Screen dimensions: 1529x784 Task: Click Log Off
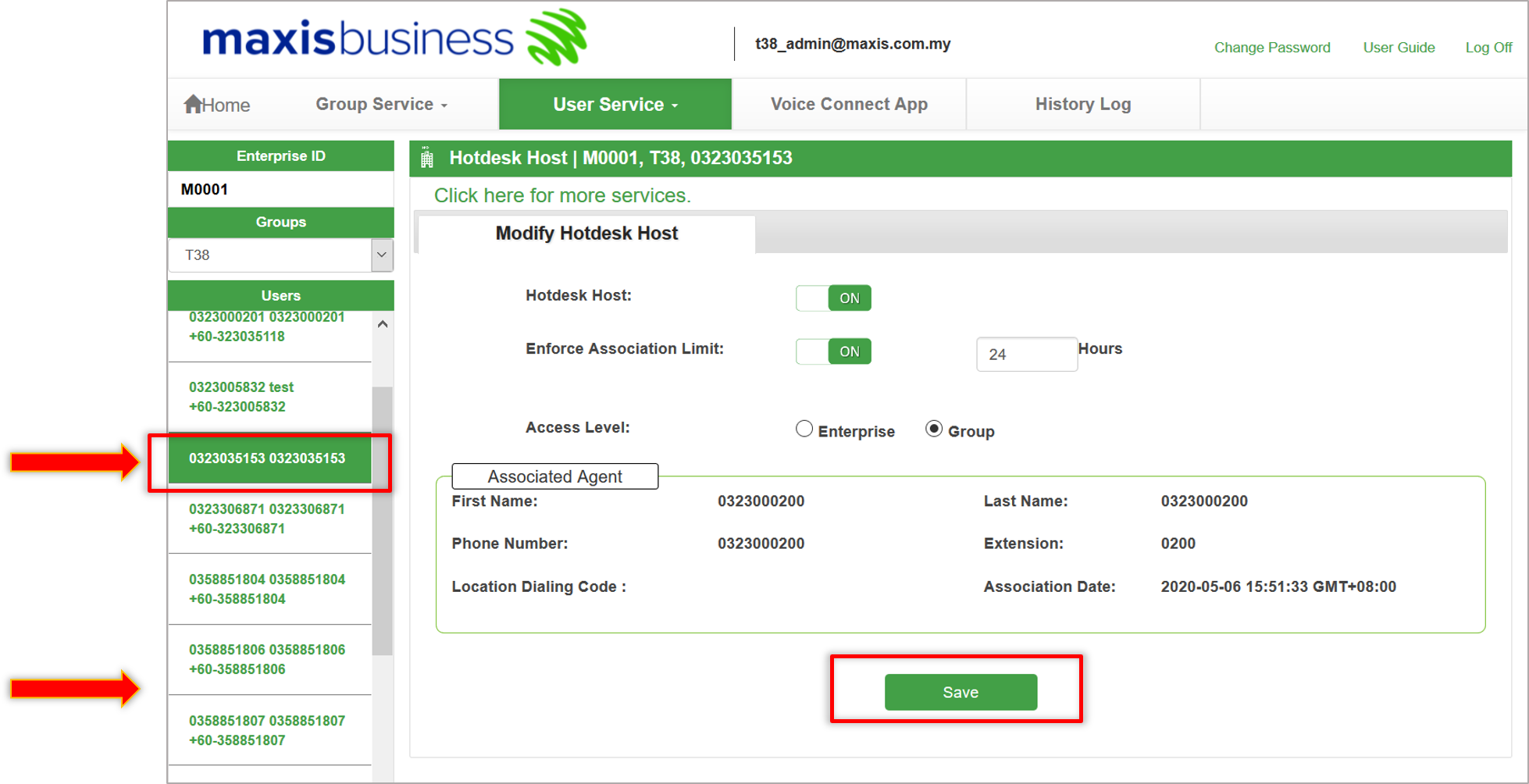(x=1488, y=48)
